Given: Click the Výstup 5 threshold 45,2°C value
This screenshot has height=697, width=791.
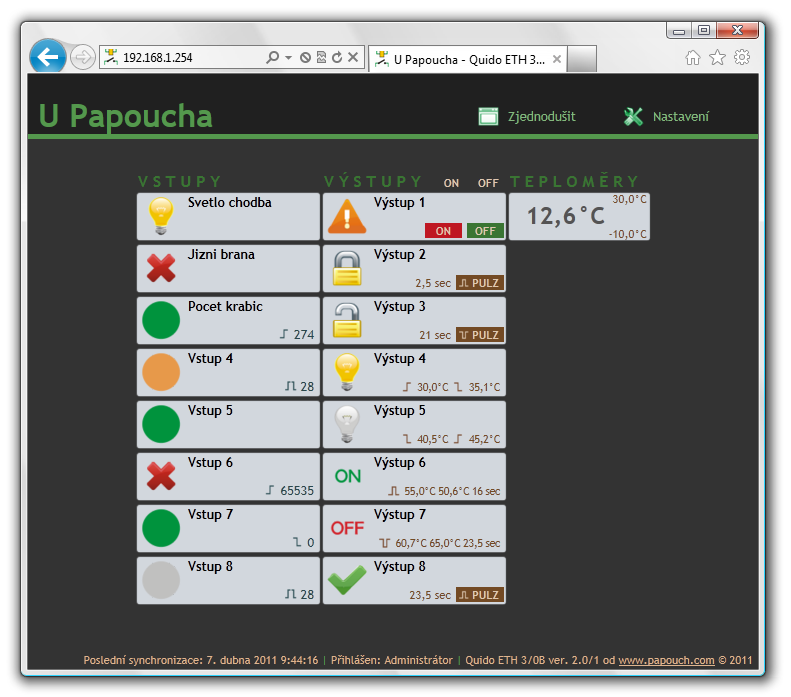Looking at the screenshot, I should click(484, 439).
